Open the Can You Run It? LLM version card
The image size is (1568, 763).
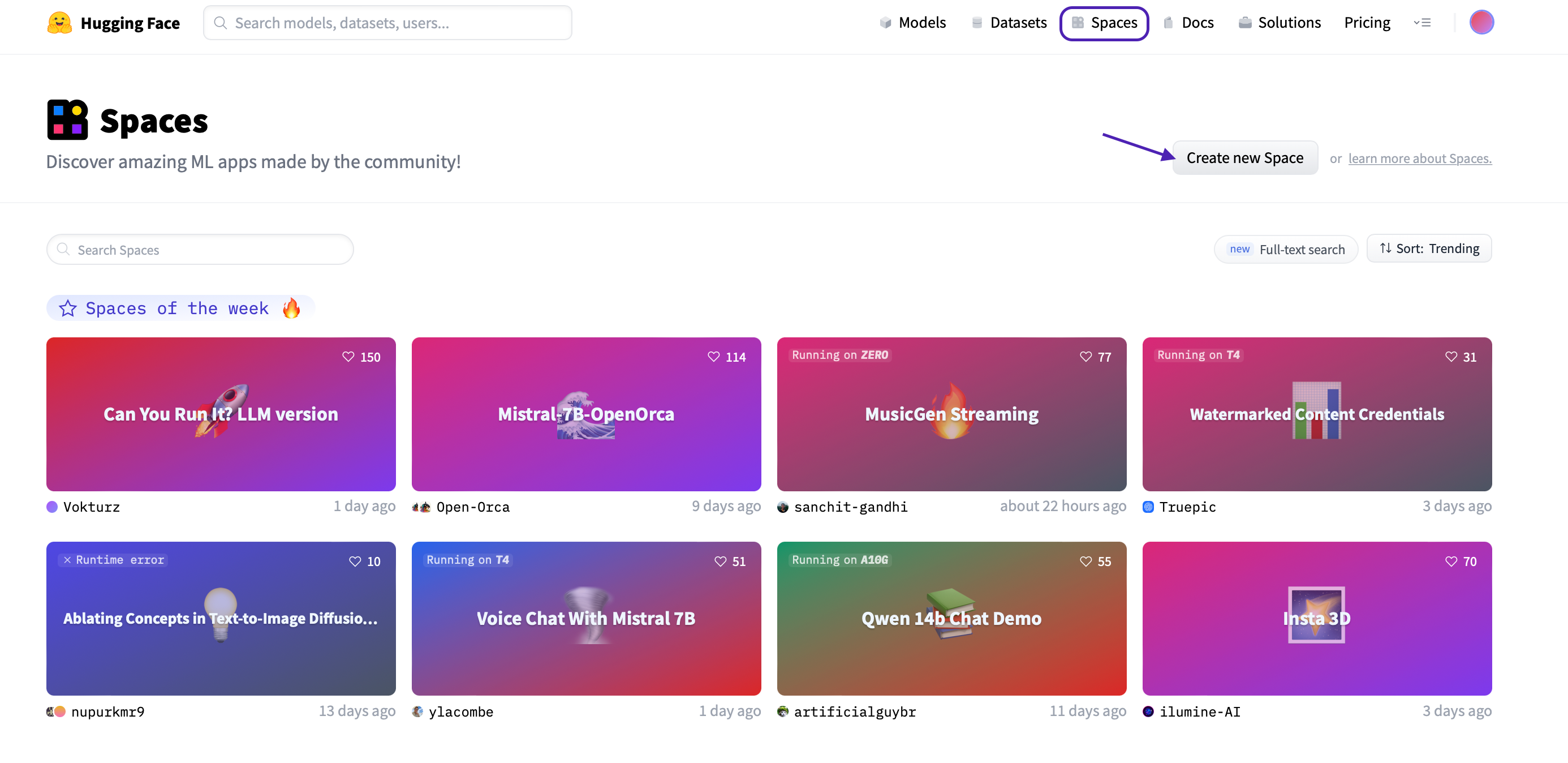point(221,414)
